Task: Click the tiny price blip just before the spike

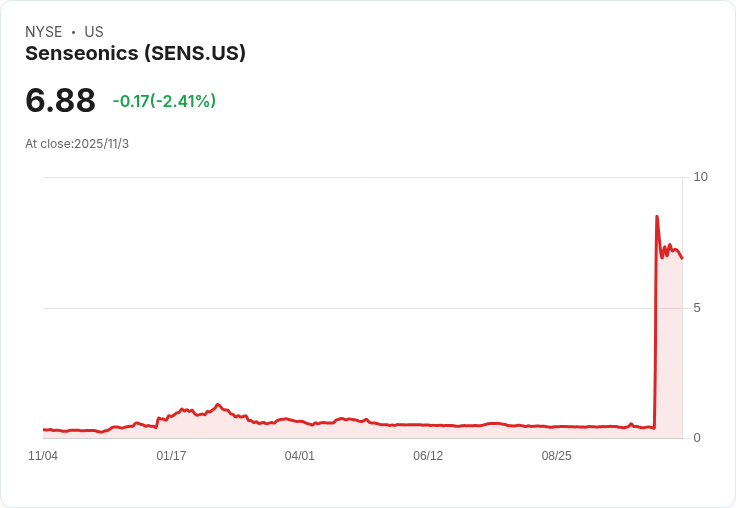Action: (x=631, y=423)
